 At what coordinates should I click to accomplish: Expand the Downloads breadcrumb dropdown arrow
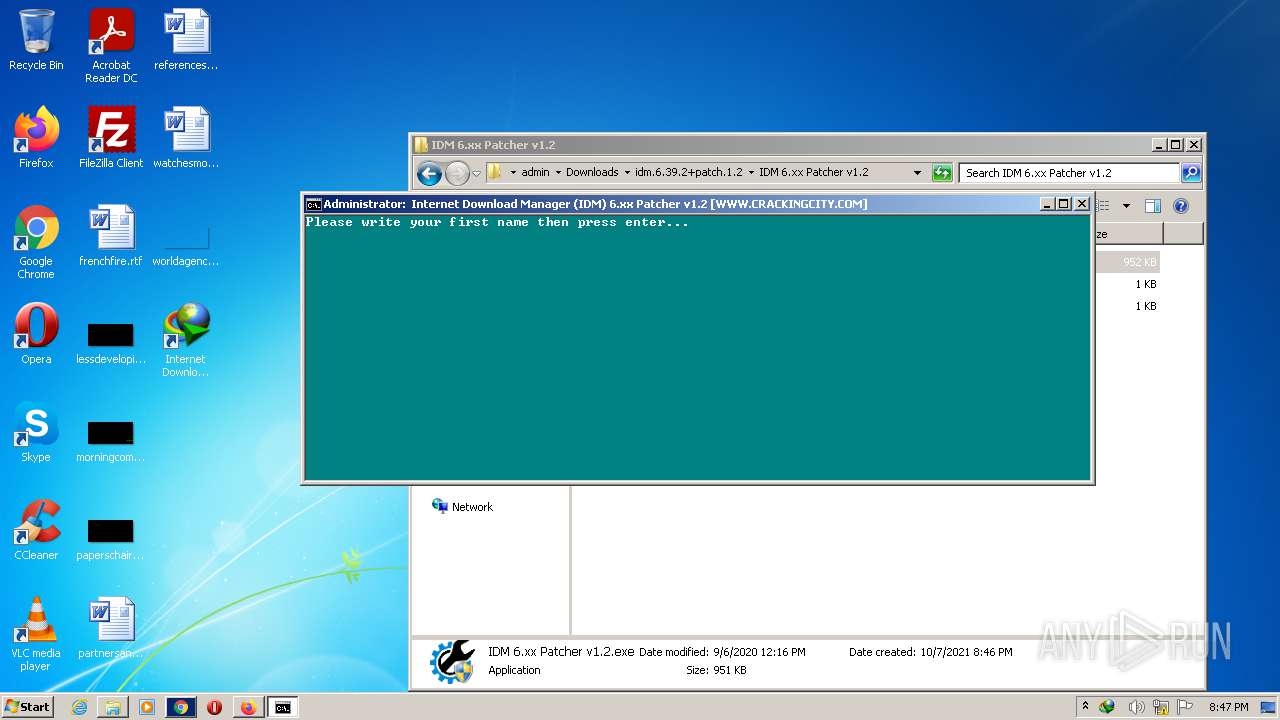(x=627, y=172)
